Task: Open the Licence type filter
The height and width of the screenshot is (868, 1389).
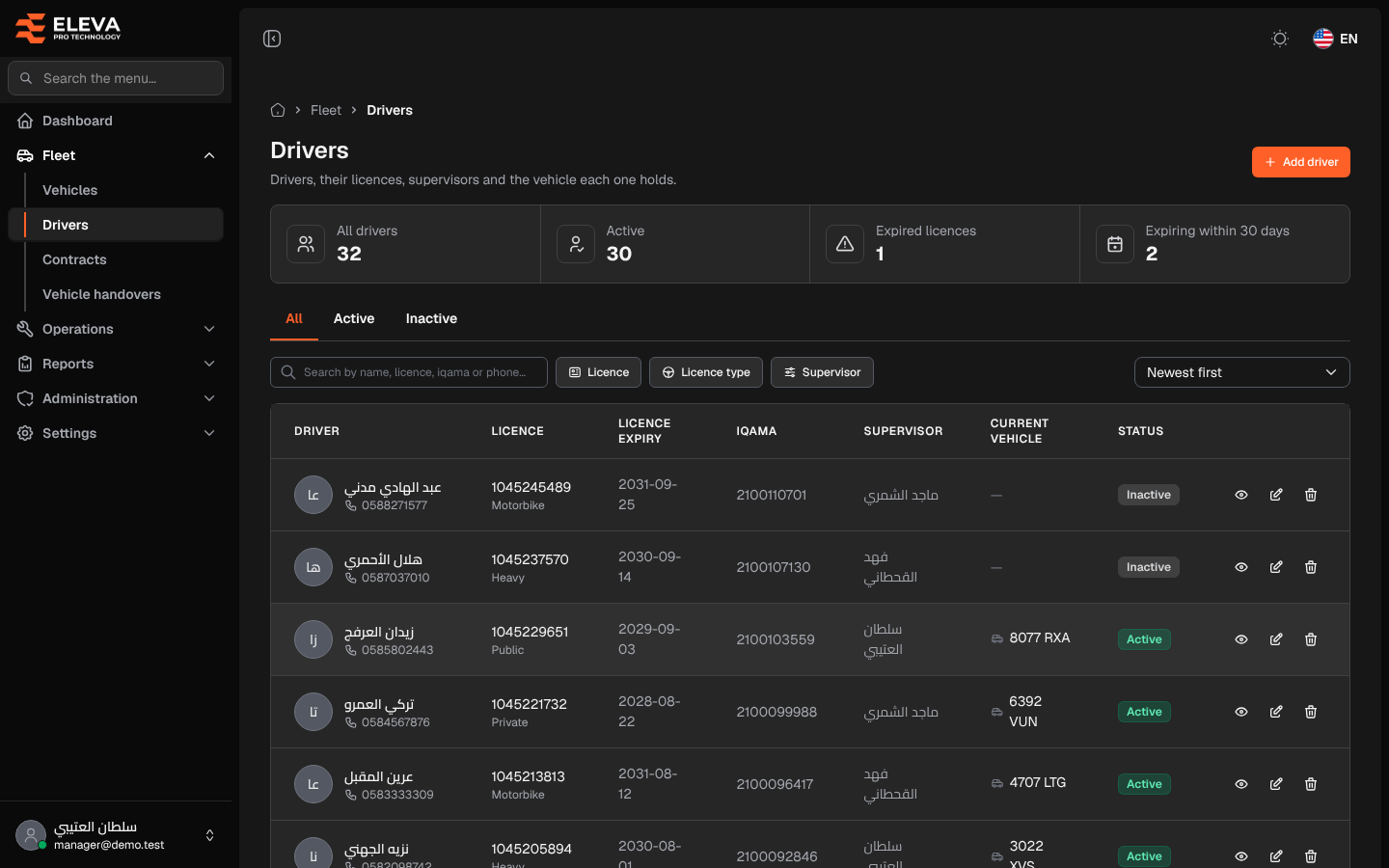Action: (x=706, y=372)
